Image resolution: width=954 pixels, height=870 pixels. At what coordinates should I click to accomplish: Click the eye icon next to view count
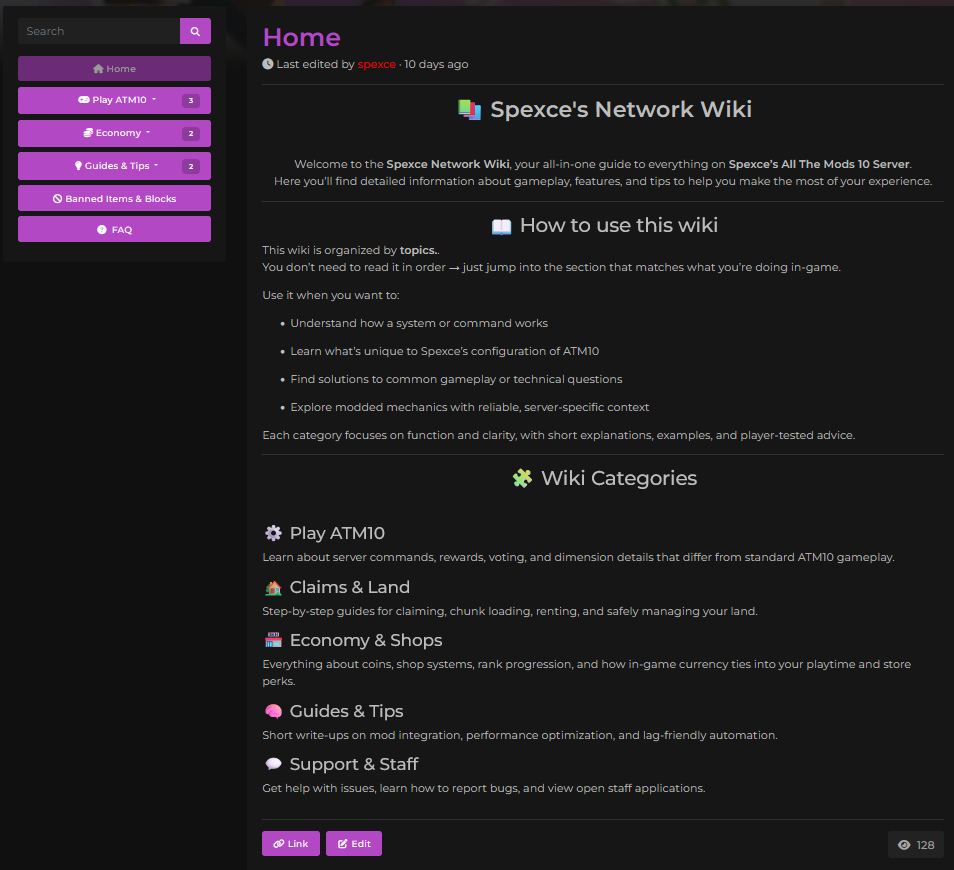pos(904,845)
